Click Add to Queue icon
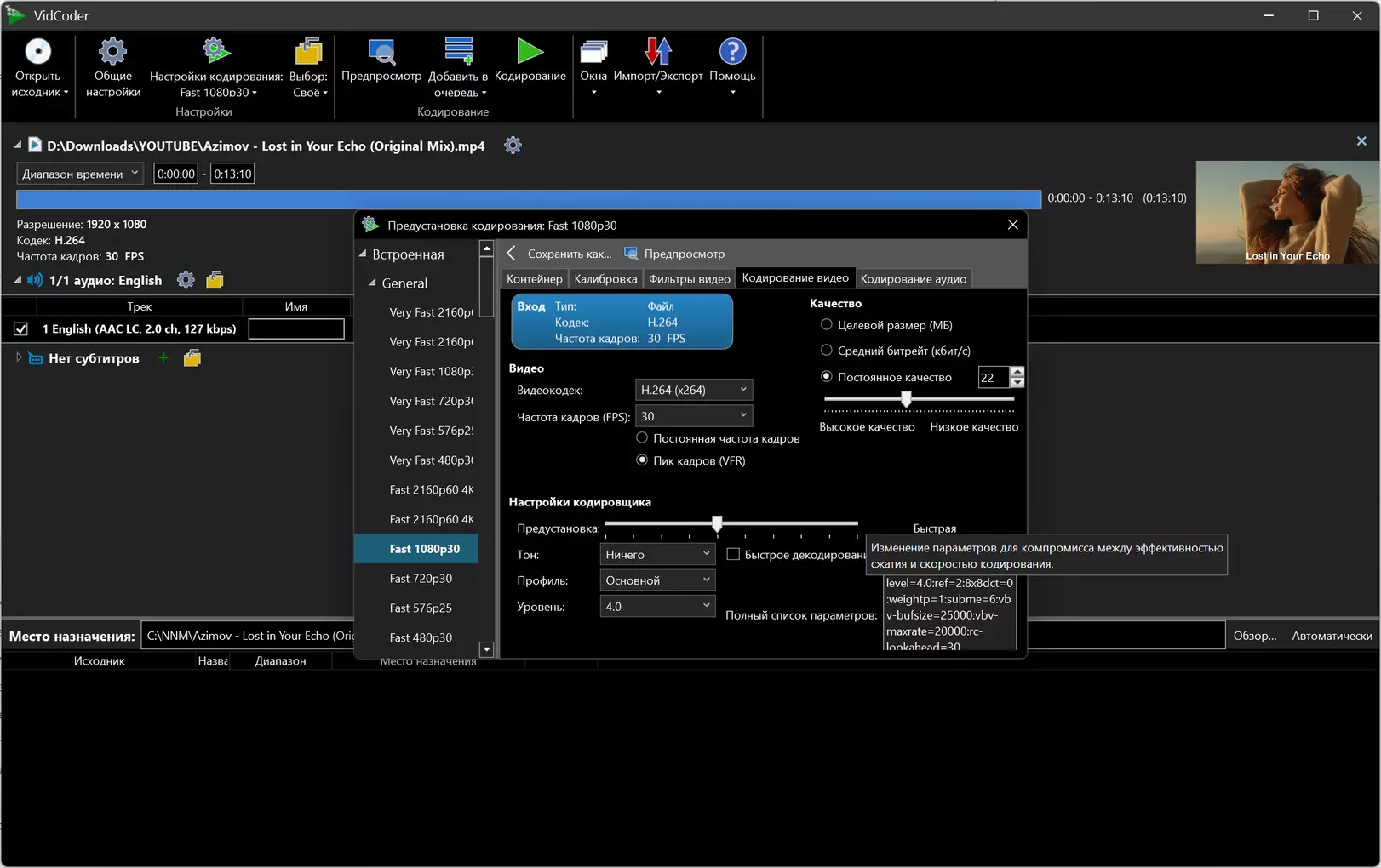Viewport: 1381px width, 868px height. 458,52
